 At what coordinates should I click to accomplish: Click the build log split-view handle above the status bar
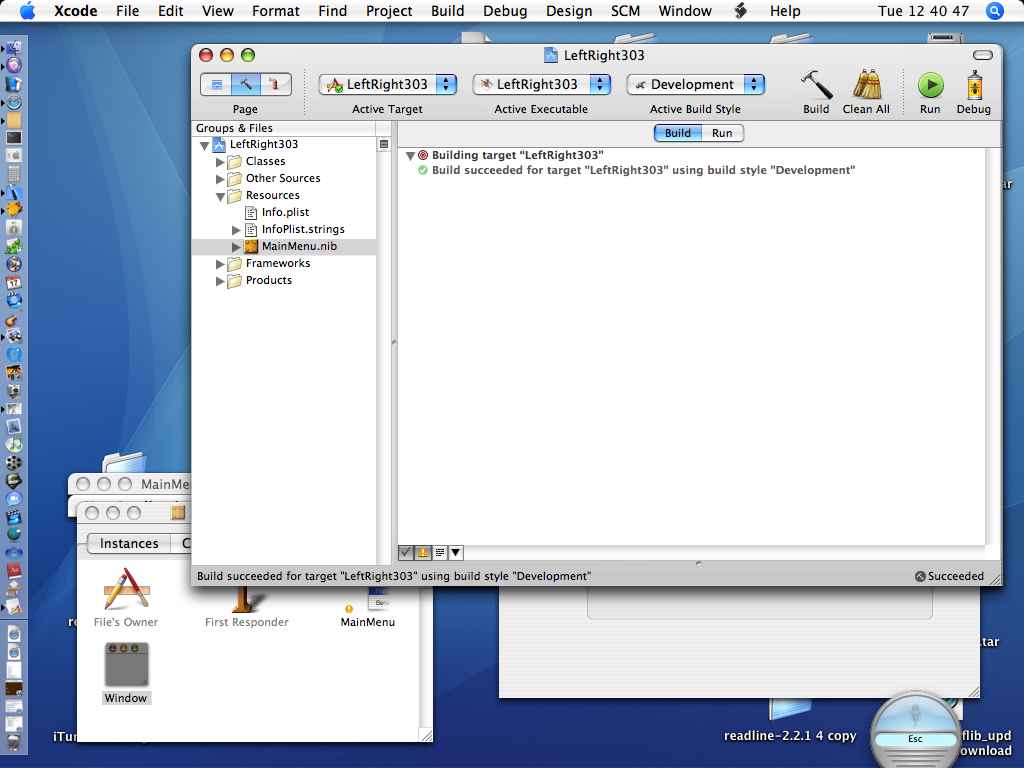pos(699,563)
